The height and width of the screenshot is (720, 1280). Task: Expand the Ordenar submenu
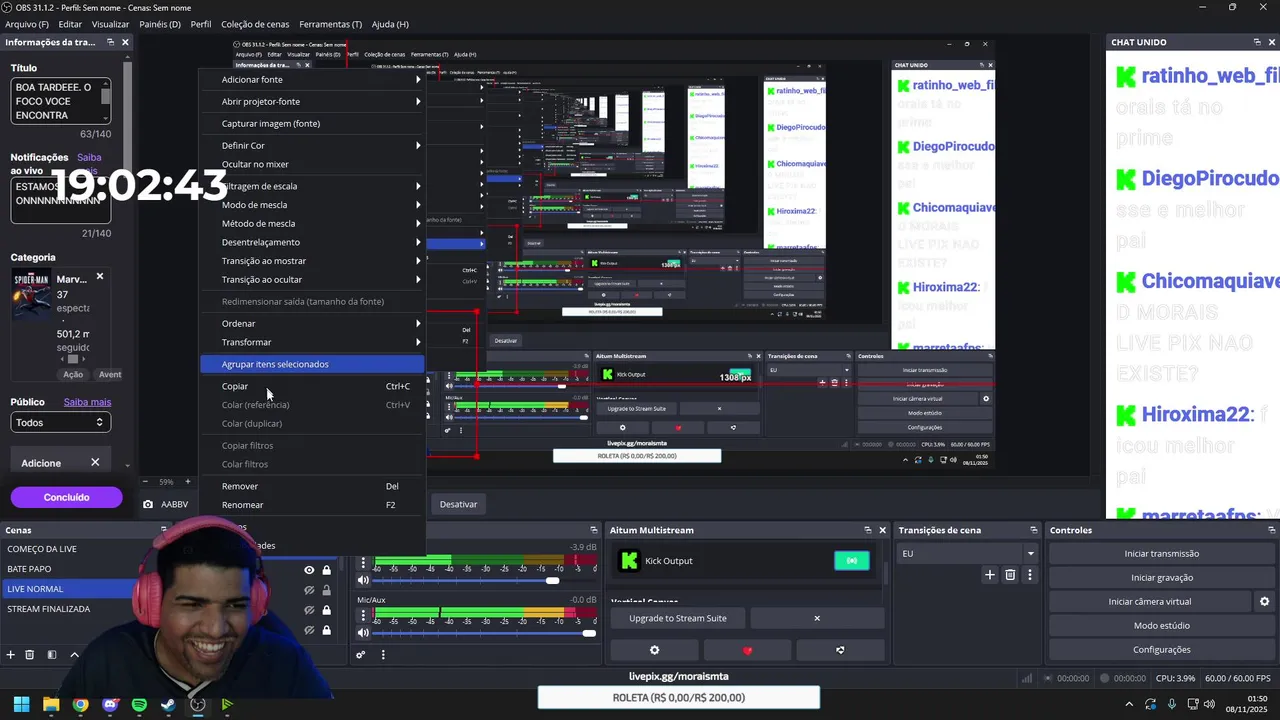click(312, 323)
